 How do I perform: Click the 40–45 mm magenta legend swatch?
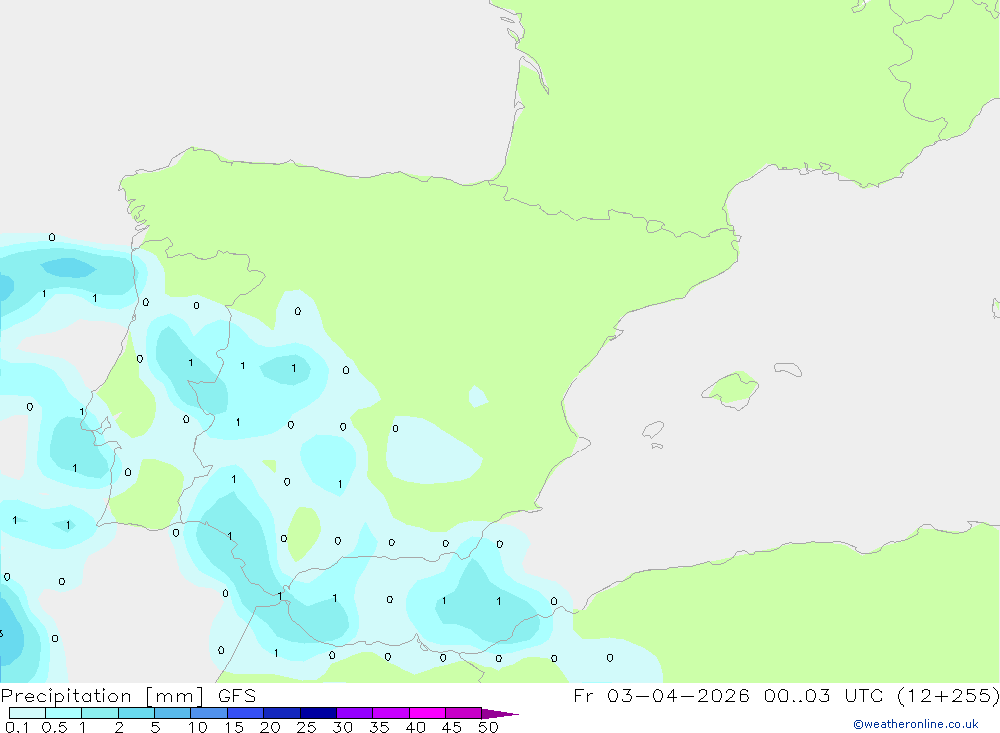[427, 713]
